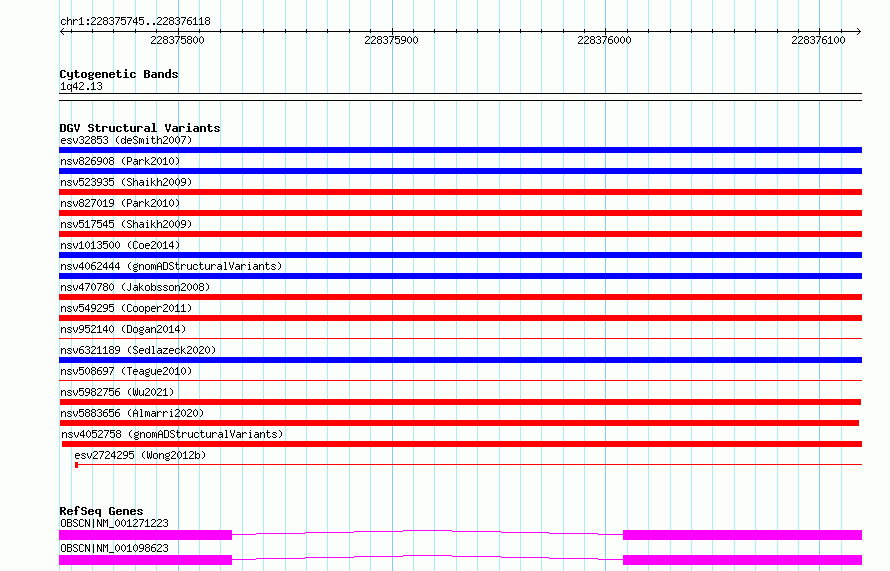Select the Cytogenetic Bands track title
This screenshot has width=890, height=571.
119,74
